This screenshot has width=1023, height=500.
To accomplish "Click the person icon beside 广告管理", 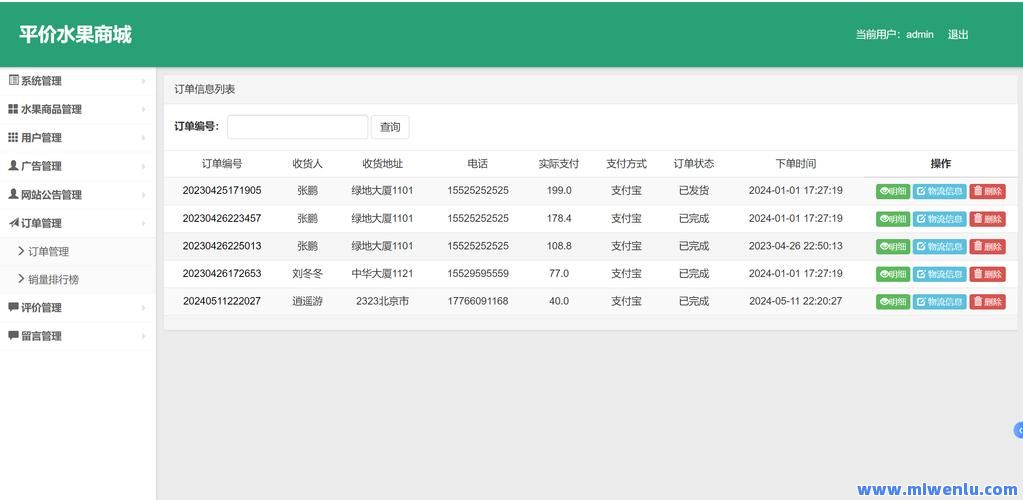I will (14, 166).
